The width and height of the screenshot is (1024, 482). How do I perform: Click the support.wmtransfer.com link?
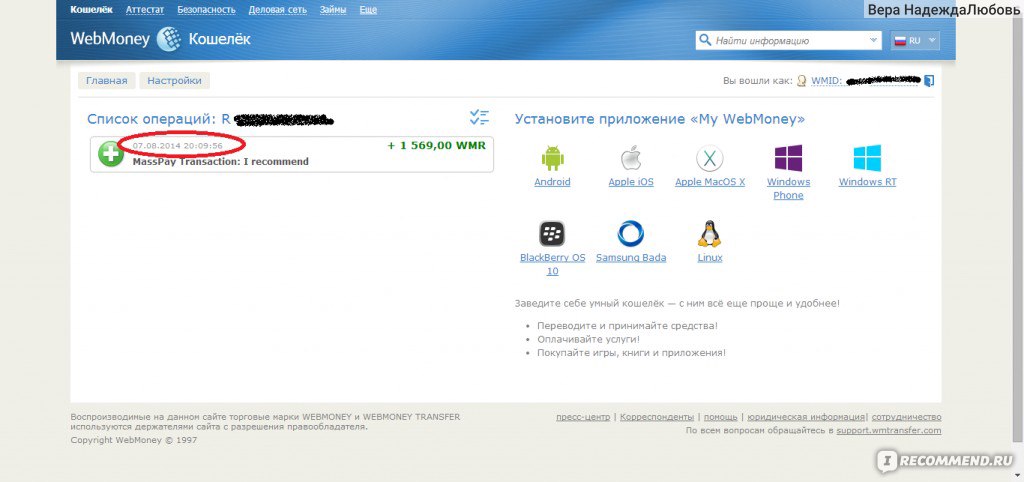(x=889, y=430)
